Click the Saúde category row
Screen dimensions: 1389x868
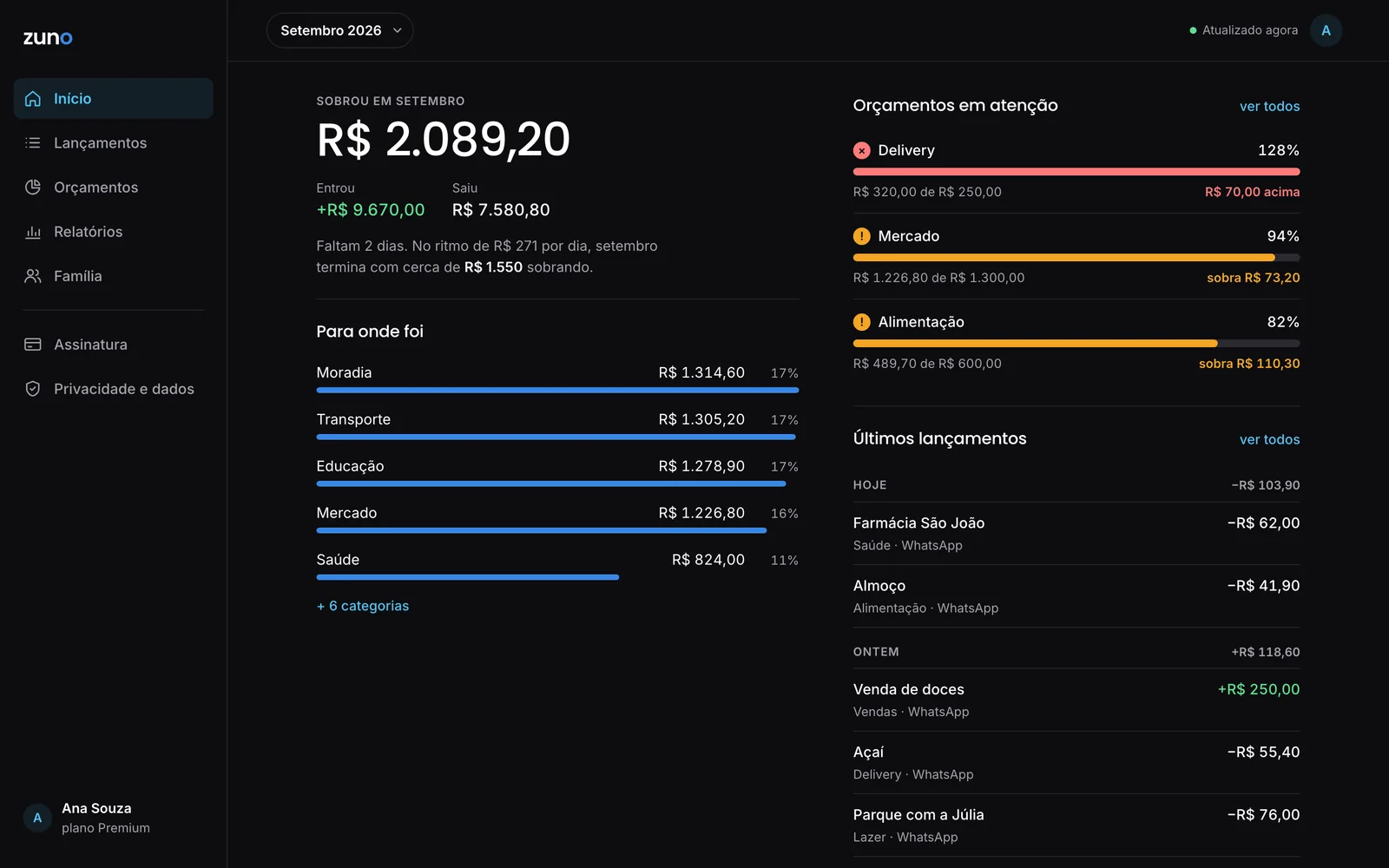[557, 566]
